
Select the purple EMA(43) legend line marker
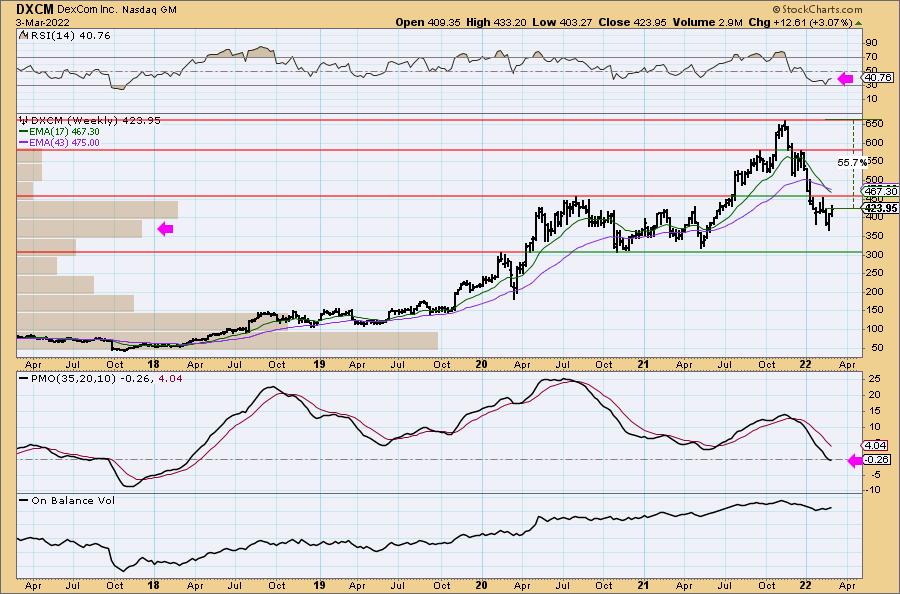pyautogui.click(x=24, y=142)
